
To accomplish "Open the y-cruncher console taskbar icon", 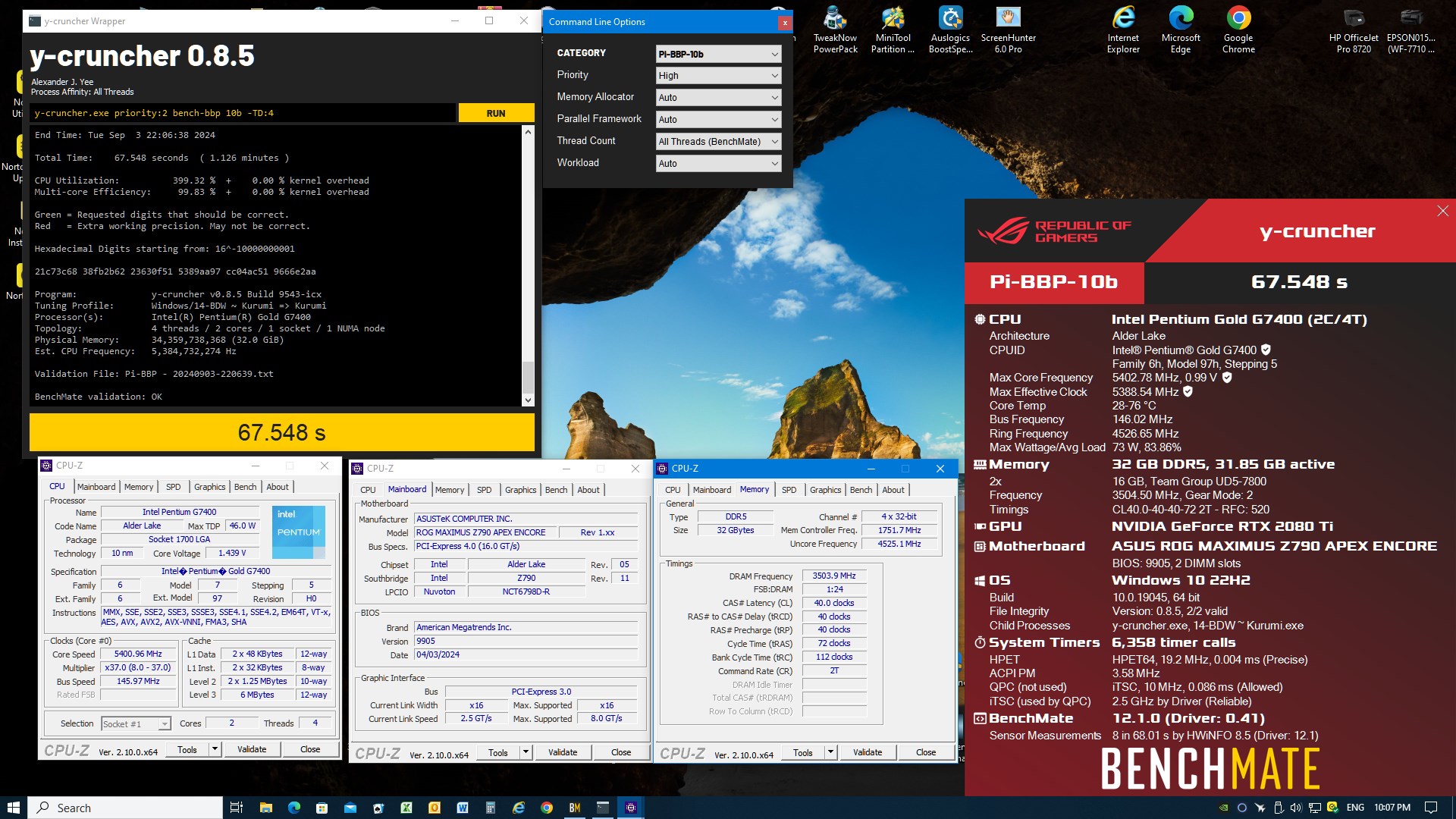I will tap(602, 808).
